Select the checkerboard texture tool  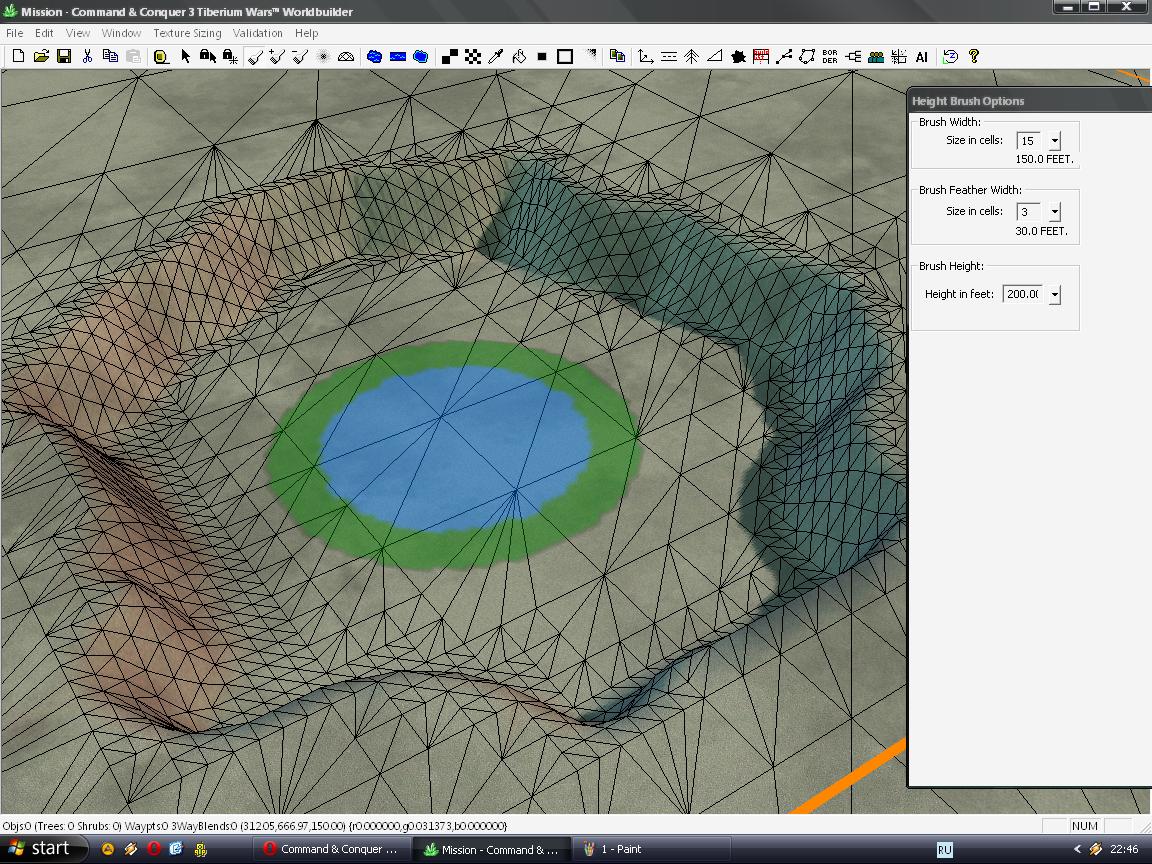(x=472, y=57)
